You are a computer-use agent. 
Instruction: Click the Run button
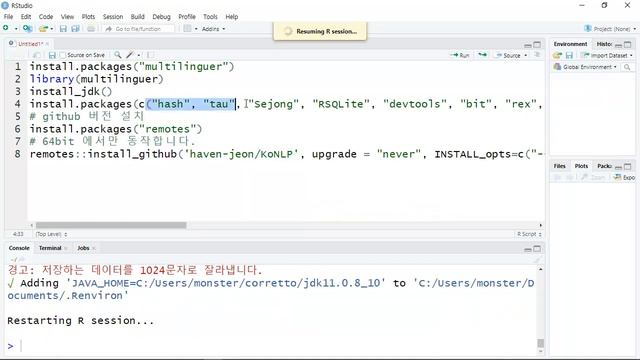[x=460, y=55]
